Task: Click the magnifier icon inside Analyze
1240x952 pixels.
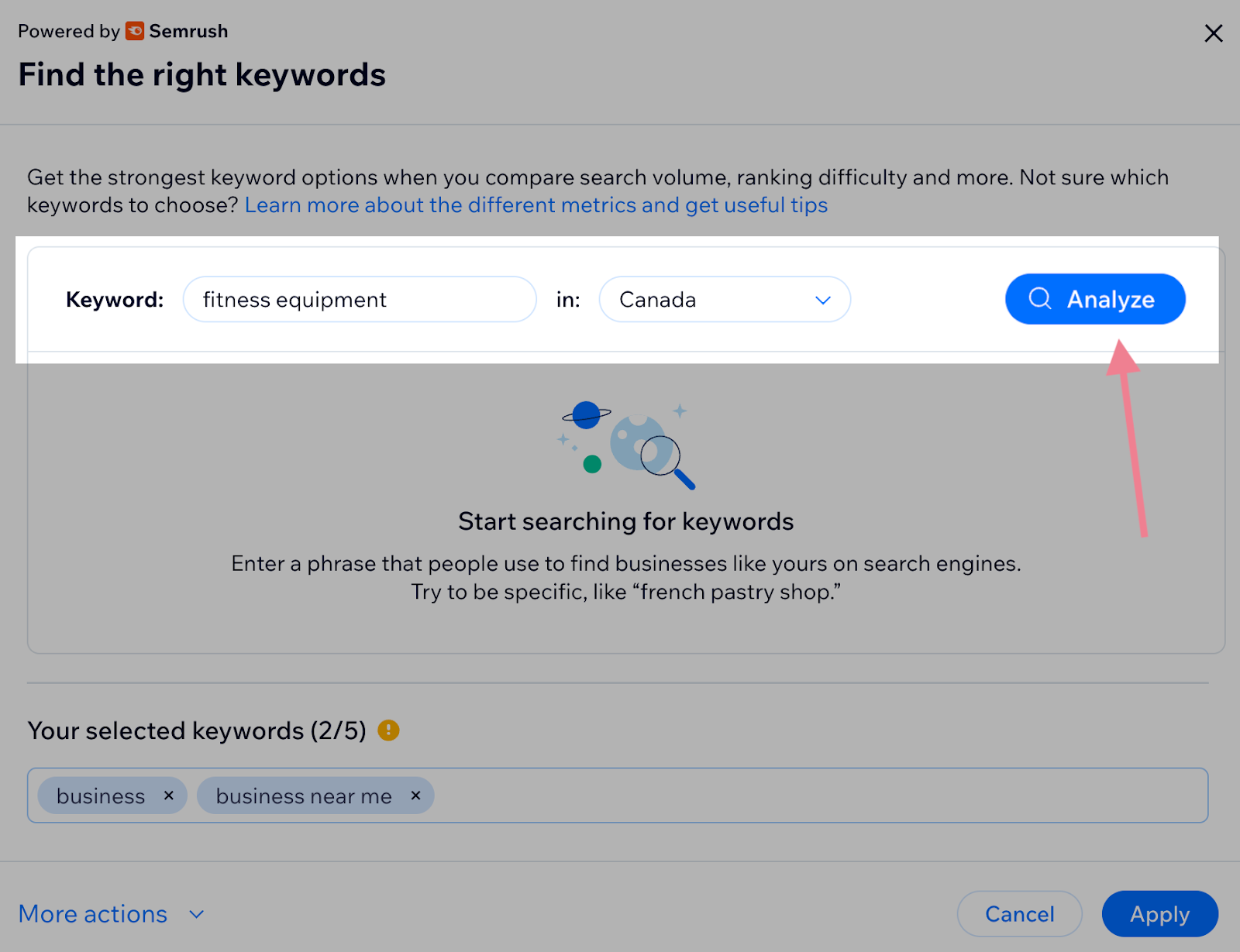Action: point(1039,299)
